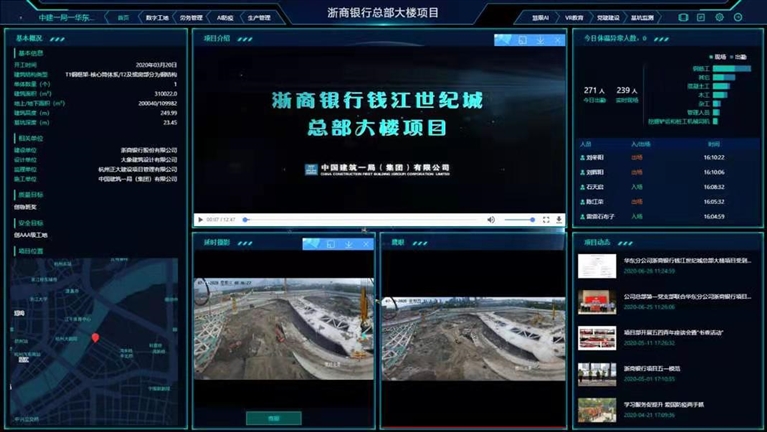767x432 pixels.
Task: Enter fullscreen for intro video
Action: pos(546,220)
